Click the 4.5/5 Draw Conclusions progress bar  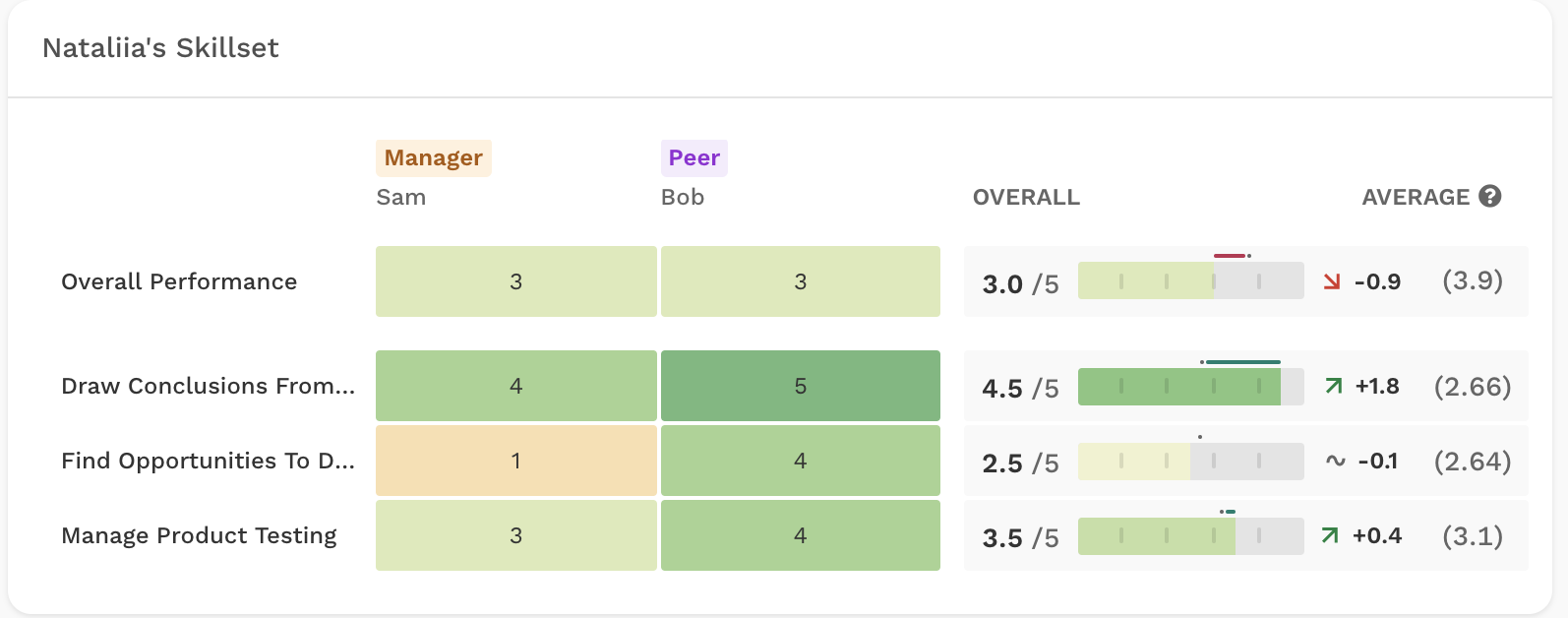click(1191, 387)
